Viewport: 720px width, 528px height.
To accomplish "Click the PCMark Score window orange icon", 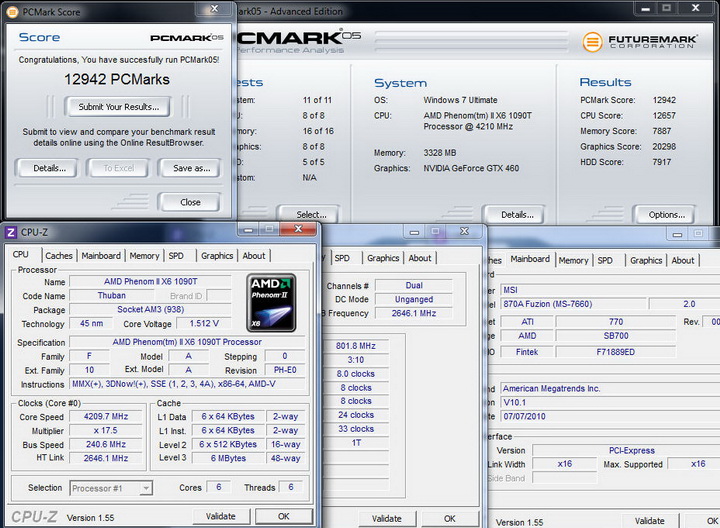I will (13, 12).
